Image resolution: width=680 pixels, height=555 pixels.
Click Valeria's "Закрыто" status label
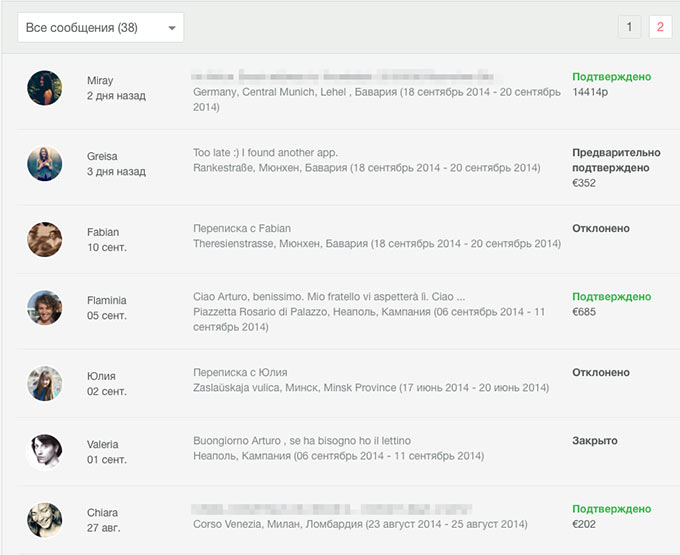[x=595, y=441]
